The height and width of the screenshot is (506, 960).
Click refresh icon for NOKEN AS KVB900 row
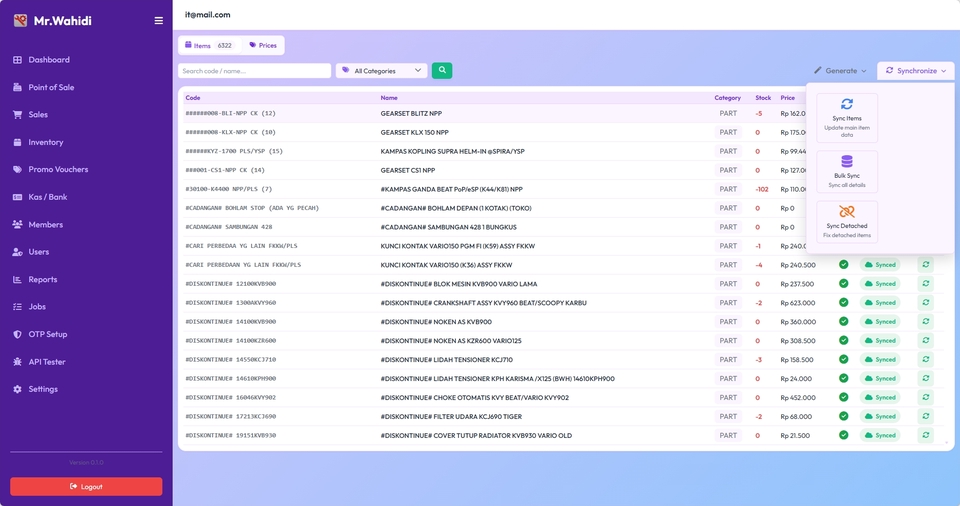(926, 322)
